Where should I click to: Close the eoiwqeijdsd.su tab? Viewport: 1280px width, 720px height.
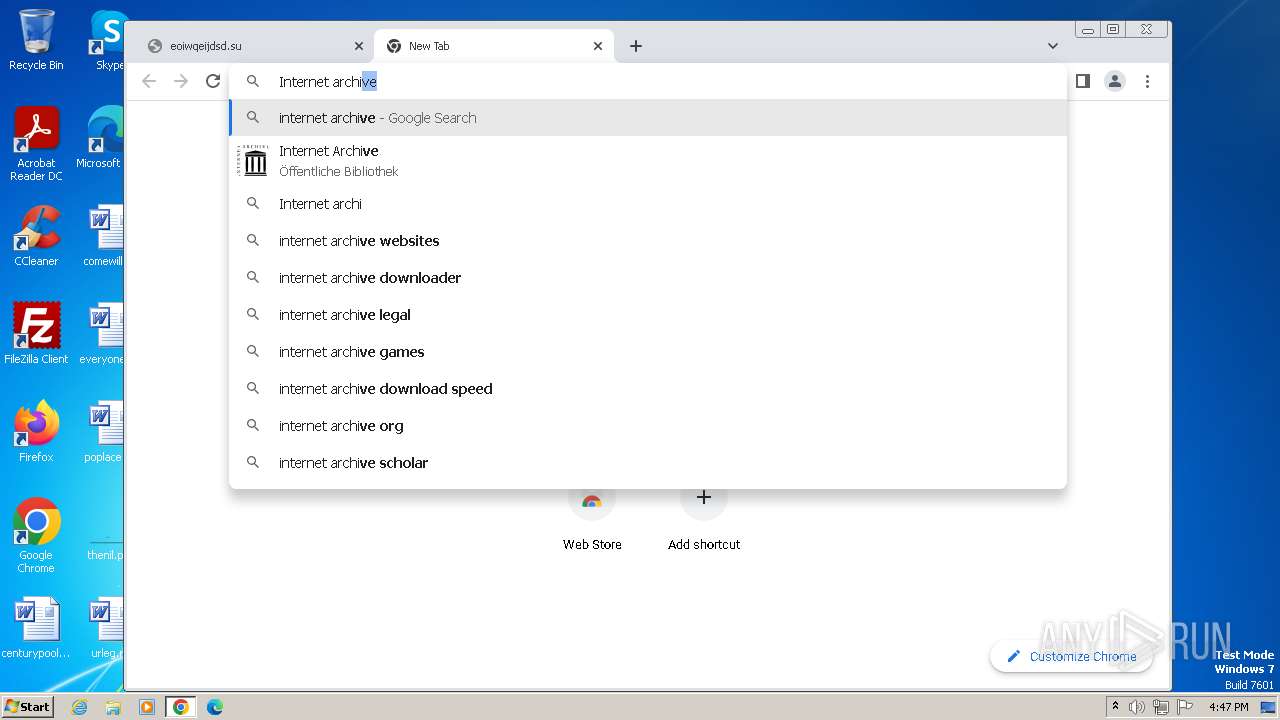click(359, 46)
